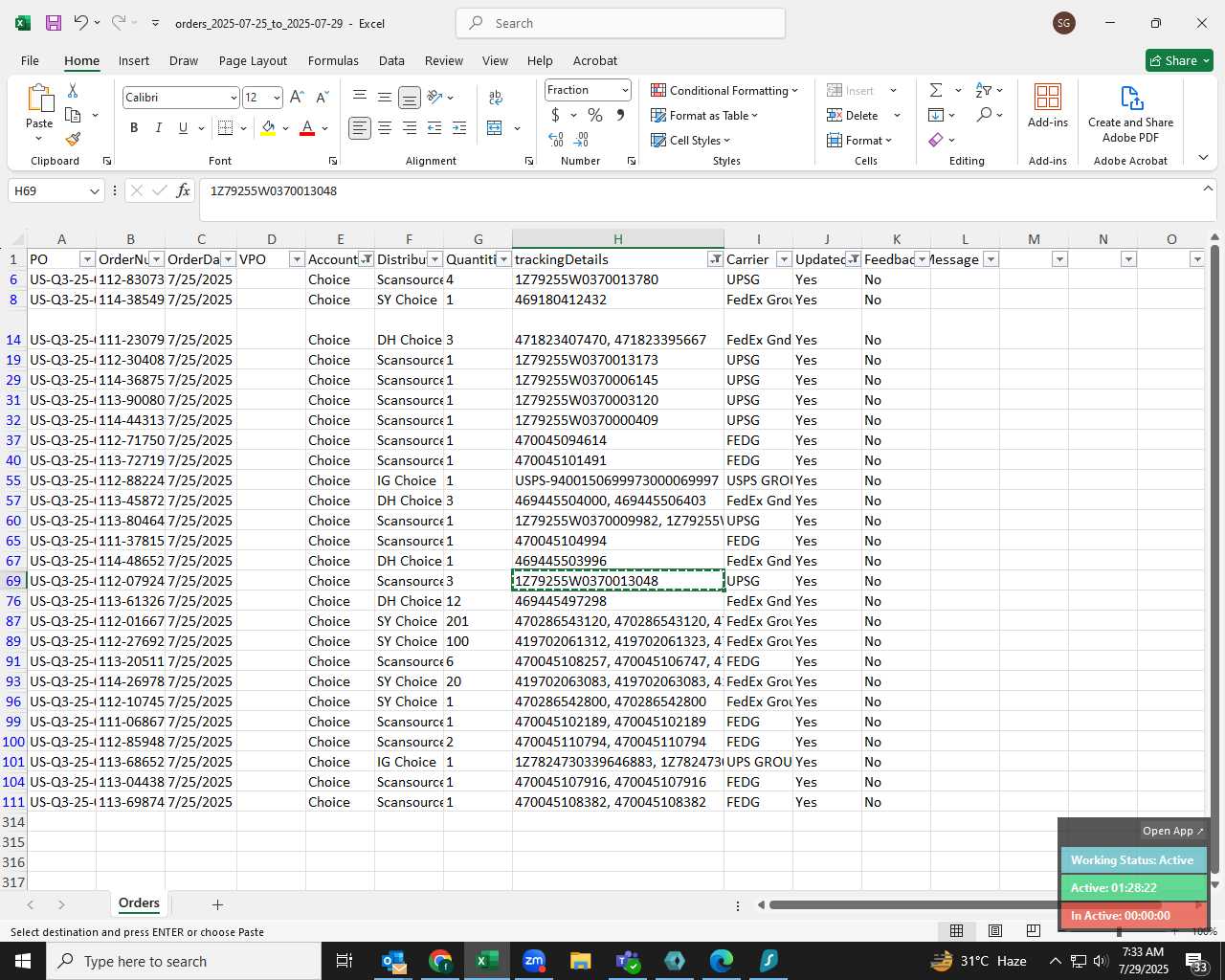Click the Orientation text angle icon
Viewport: 1225px width, 980px height.
coord(435,97)
